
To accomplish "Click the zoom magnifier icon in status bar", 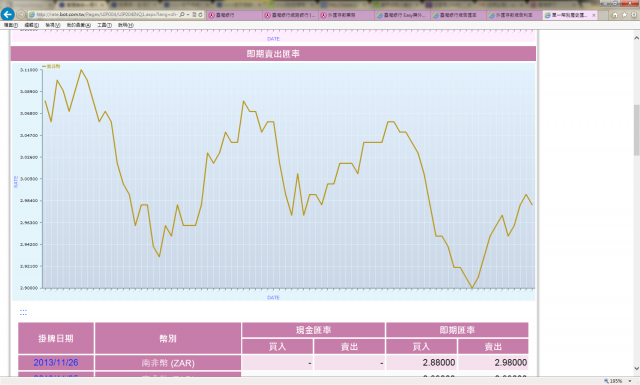I will (x=606, y=381).
